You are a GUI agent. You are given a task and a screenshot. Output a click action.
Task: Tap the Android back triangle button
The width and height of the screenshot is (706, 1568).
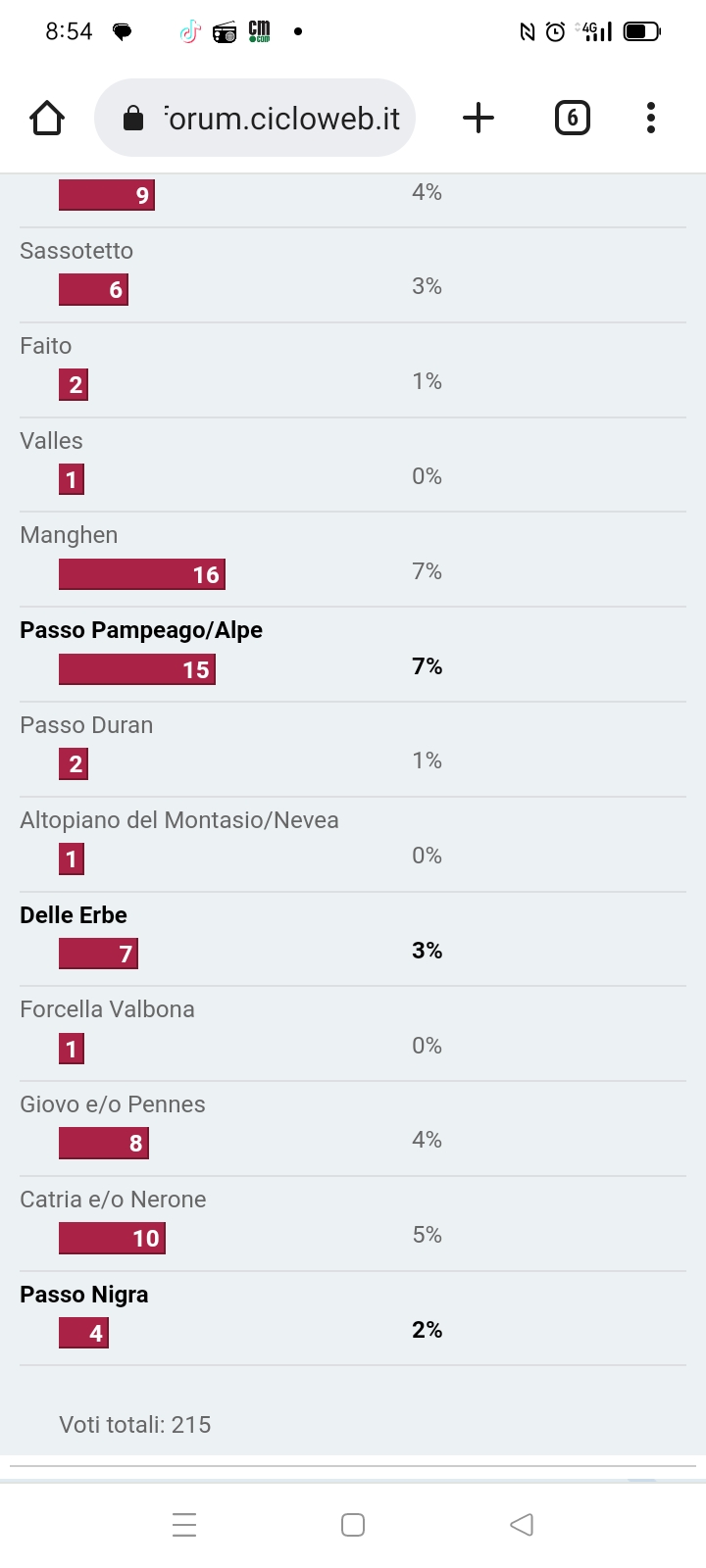(x=522, y=1525)
